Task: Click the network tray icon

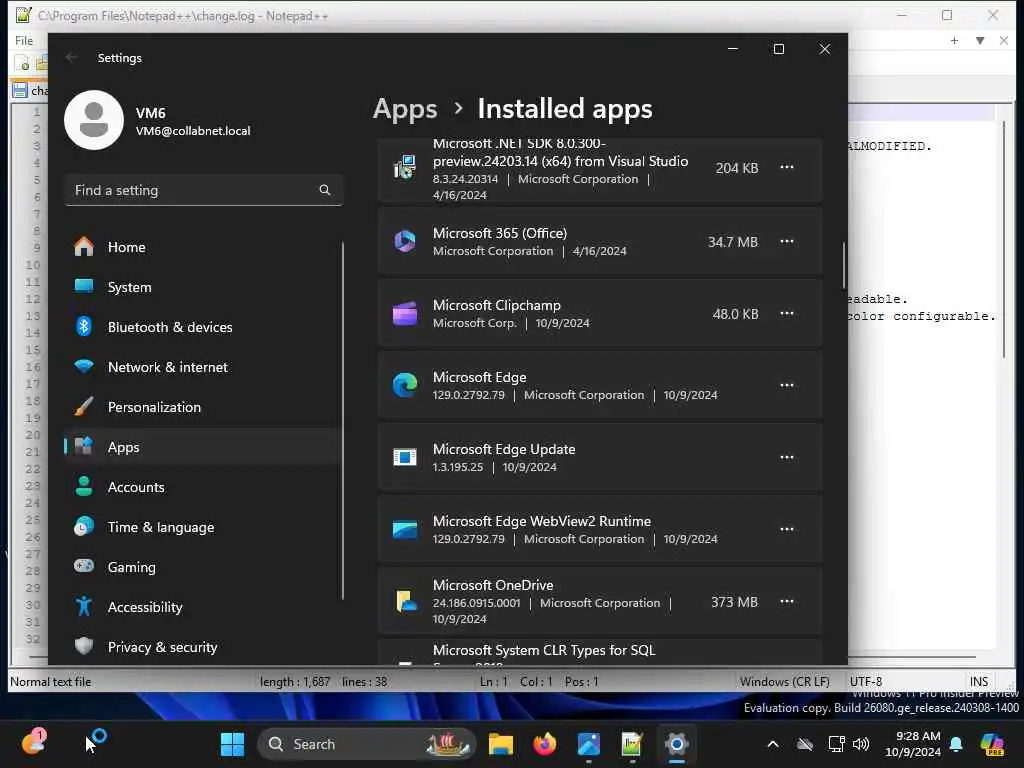Action: (837, 744)
